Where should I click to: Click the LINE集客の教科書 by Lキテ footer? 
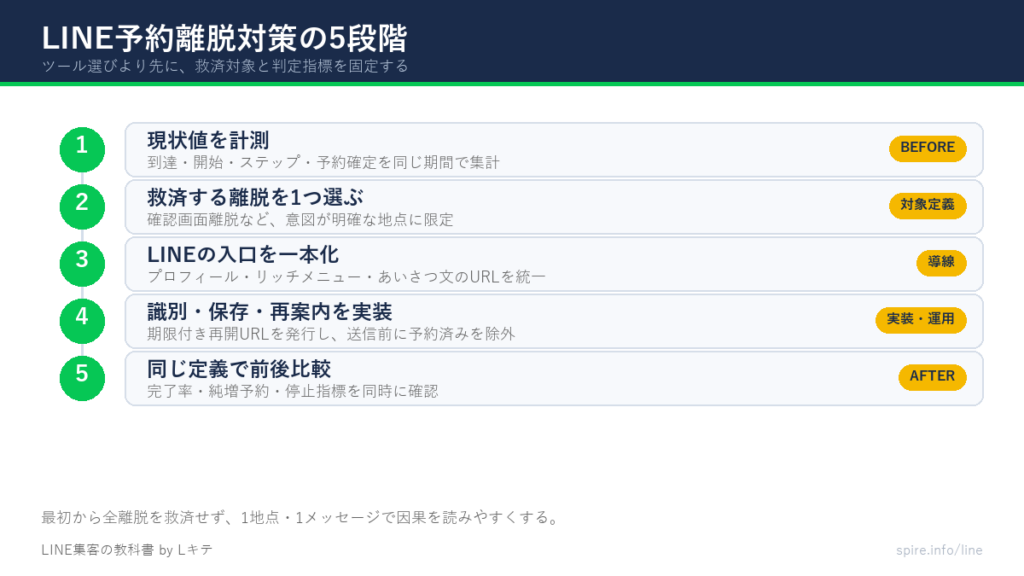point(127,550)
